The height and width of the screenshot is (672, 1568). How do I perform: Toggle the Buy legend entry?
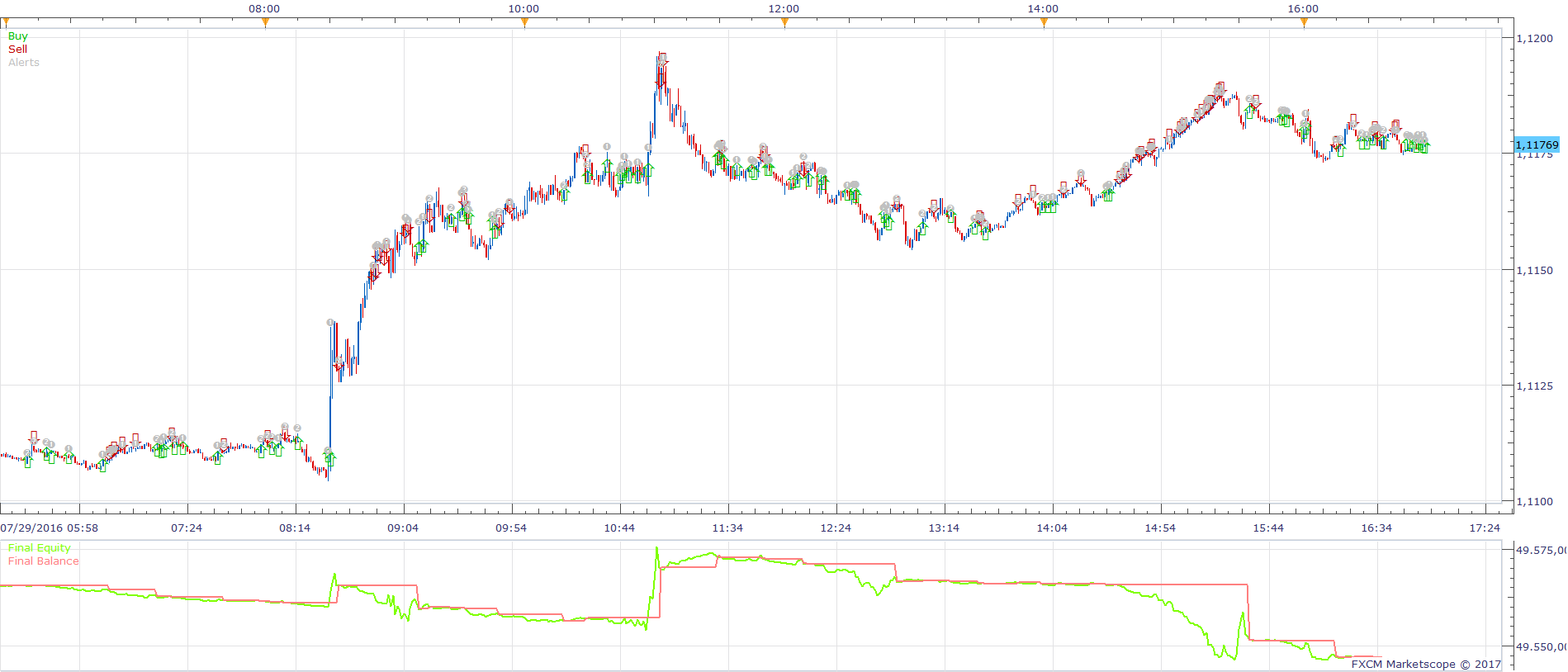coord(17,36)
